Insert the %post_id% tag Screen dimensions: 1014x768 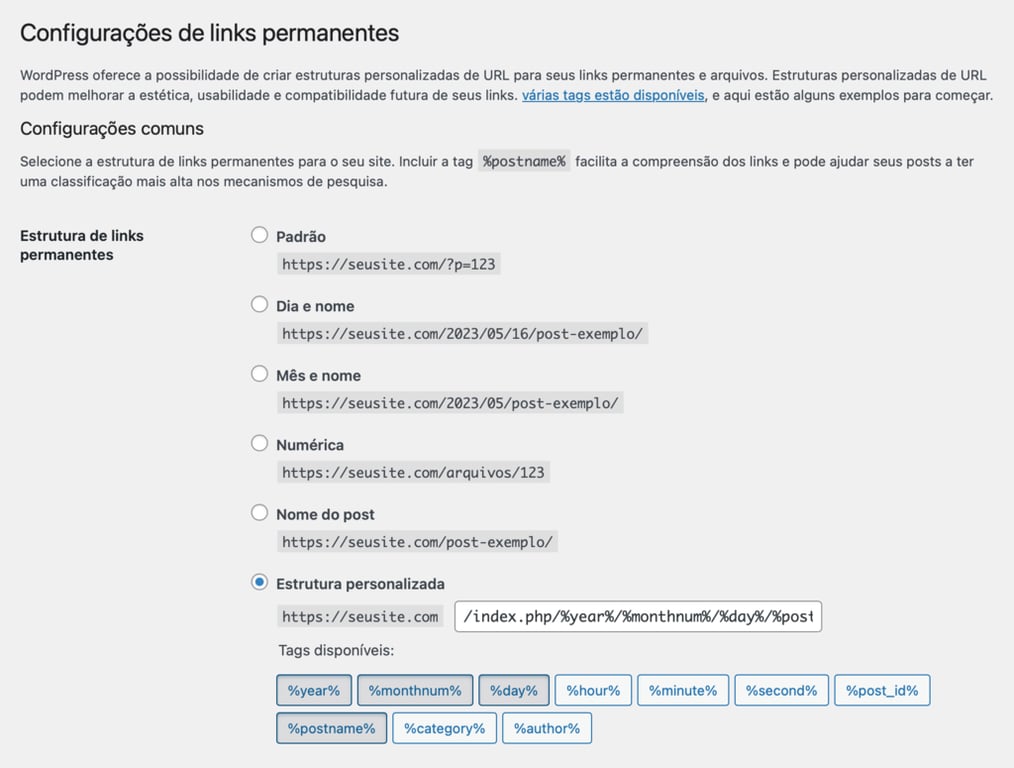point(882,690)
